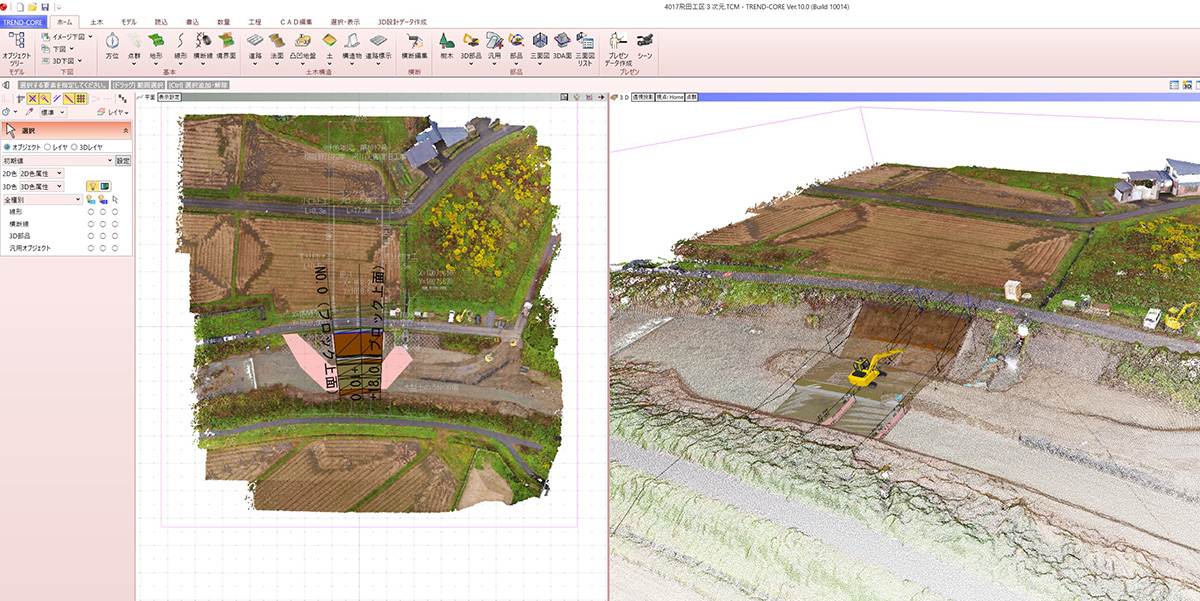Select the 3Dレイヤ radio option
The height and width of the screenshot is (601, 1200).
pos(74,147)
